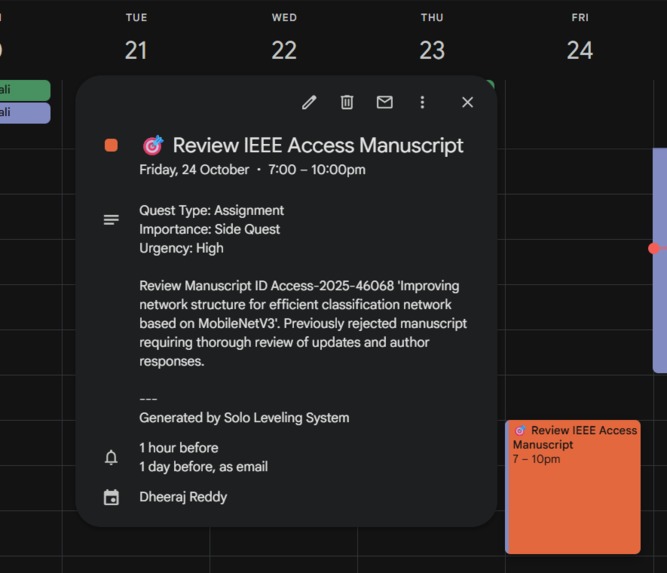Select the title 'Review IEEE Access Manuscript'
The width and height of the screenshot is (667, 573).
(318, 145)
